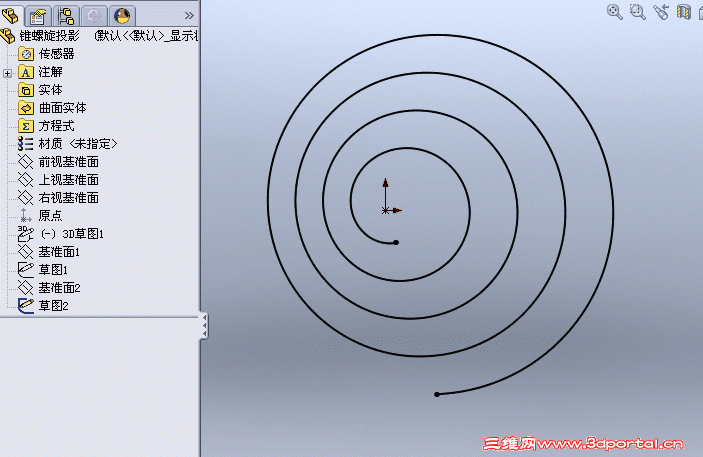The height and width of the screenshot is (457, 703).
Task: Select the 草图2 label
Action: coord(54,306)
